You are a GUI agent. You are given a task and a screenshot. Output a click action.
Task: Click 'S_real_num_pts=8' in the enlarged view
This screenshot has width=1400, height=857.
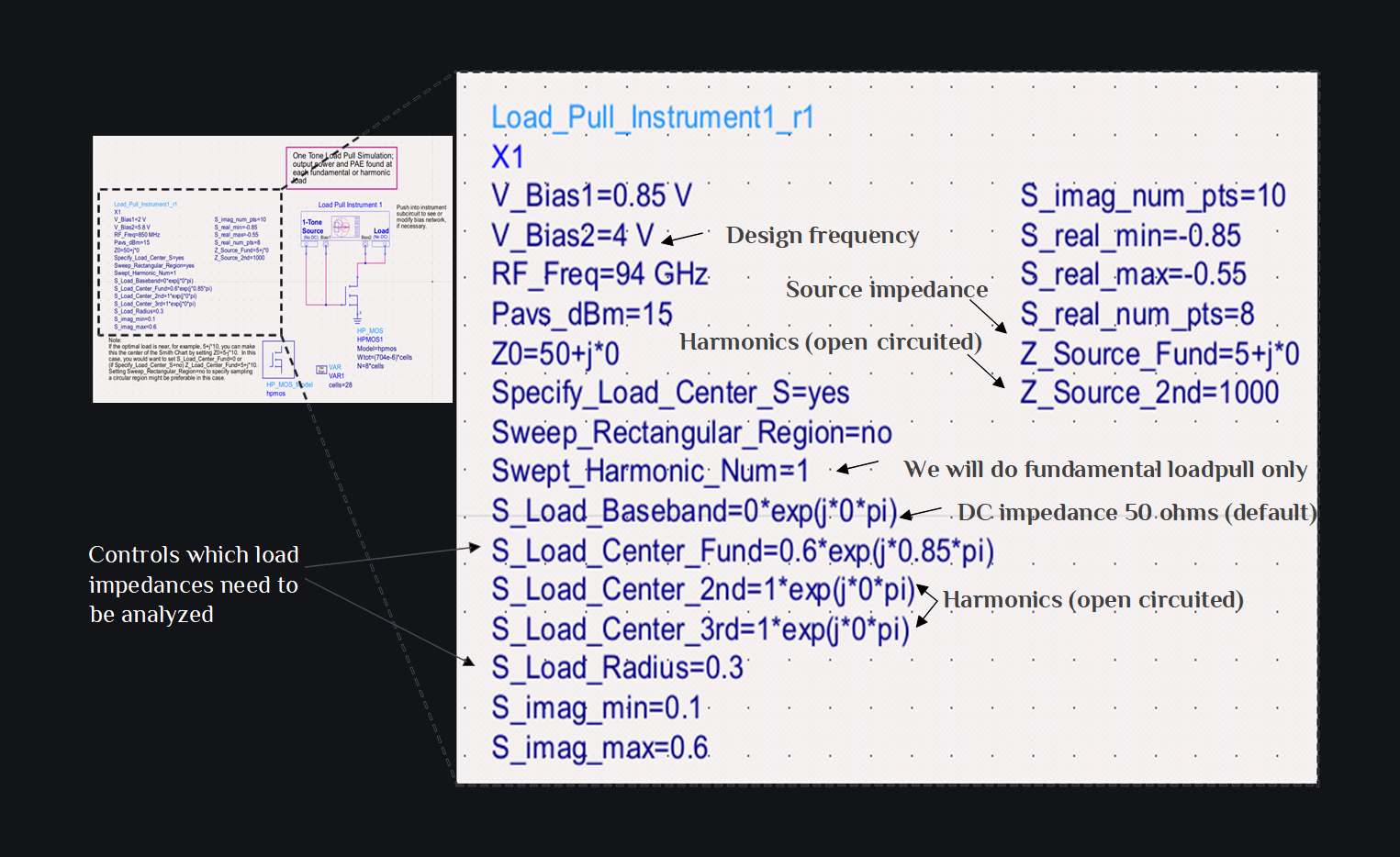tap(1137, 315)
